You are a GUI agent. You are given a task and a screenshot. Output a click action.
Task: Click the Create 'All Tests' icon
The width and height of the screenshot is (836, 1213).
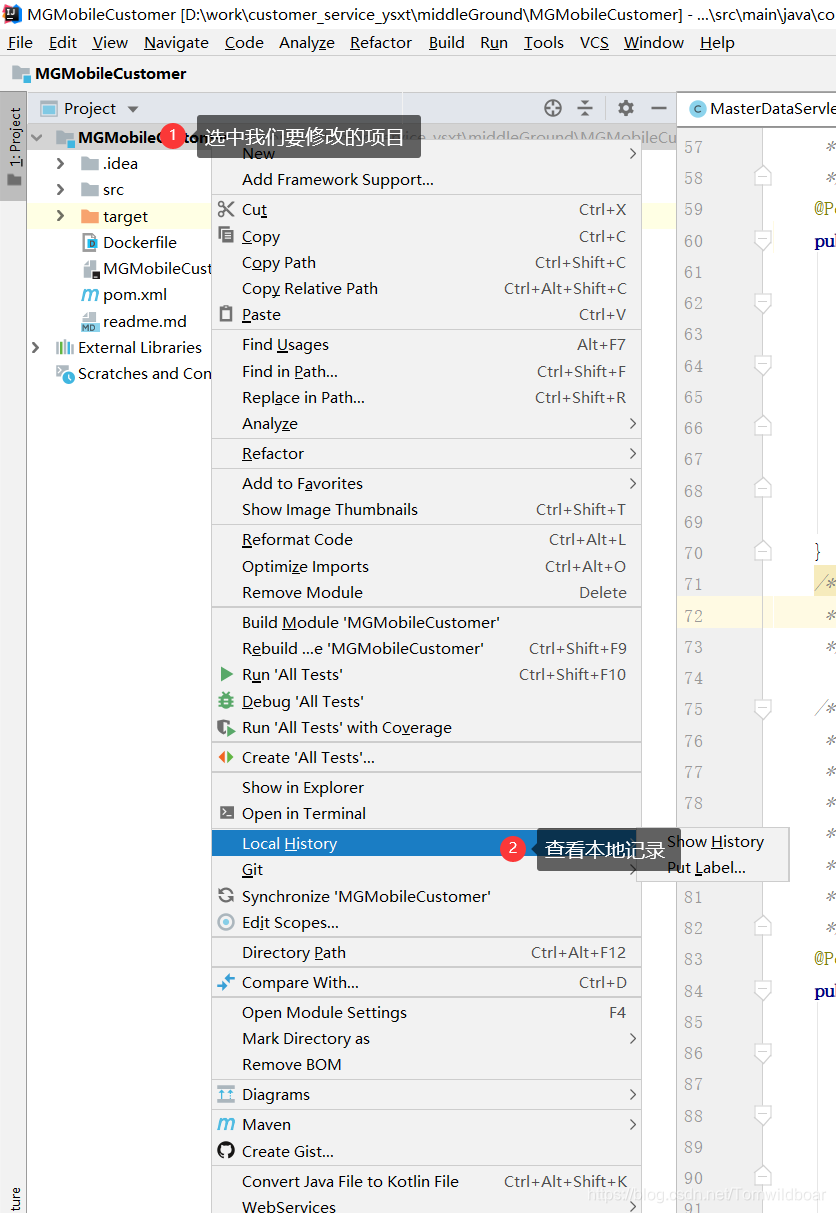pyautogui.click(x=226, y=757)
